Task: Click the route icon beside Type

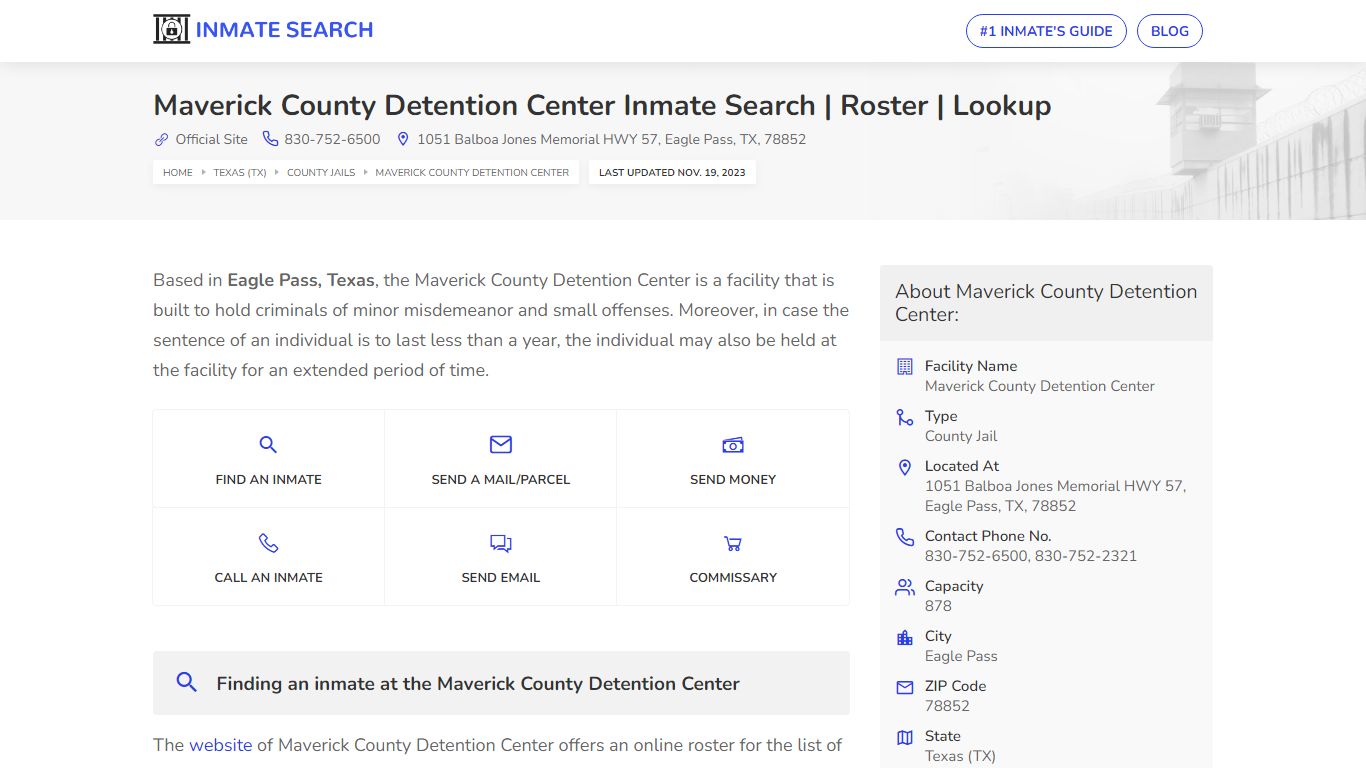Action: tap(905, 417)
